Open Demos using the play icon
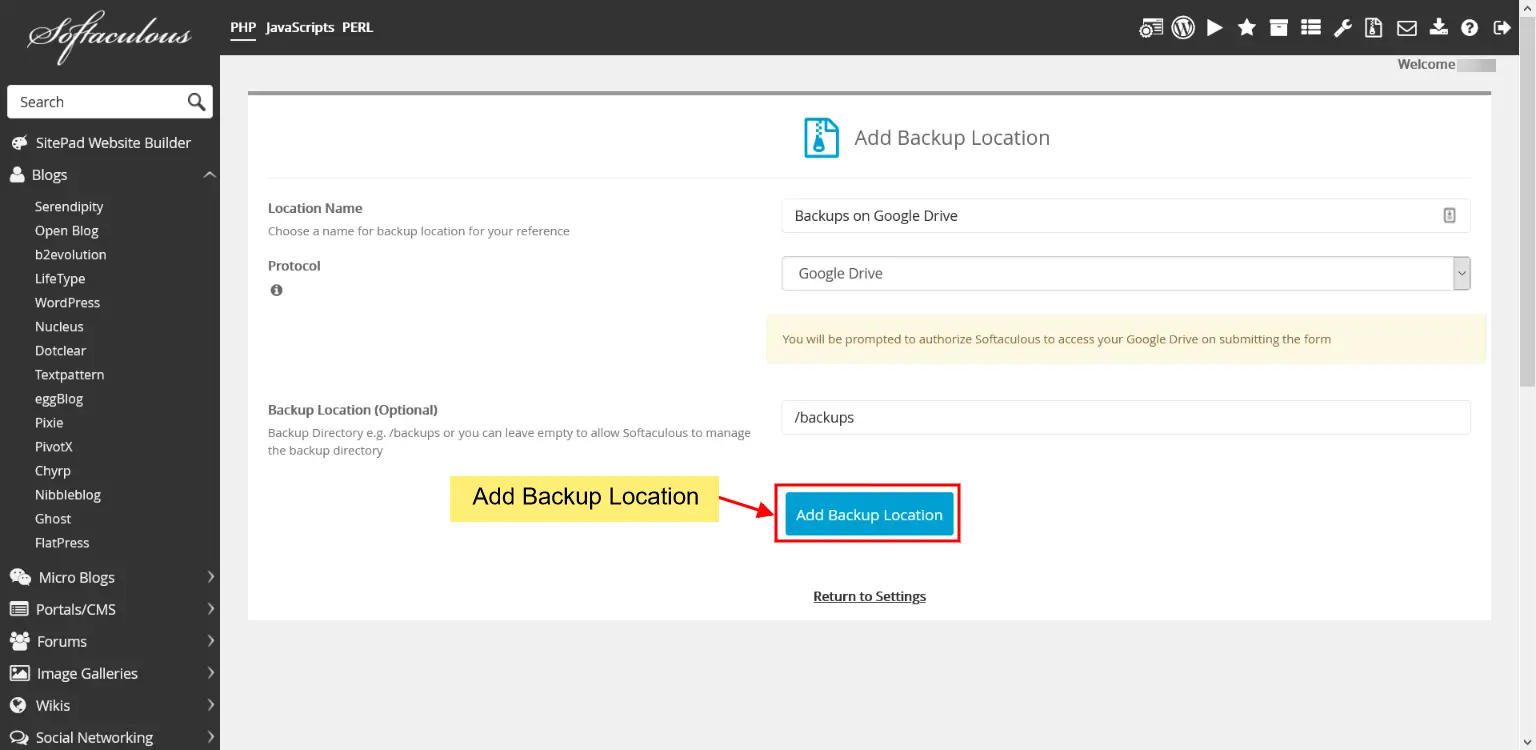The width and height of the screenshot is (1536, 750). coord(1215,27)
